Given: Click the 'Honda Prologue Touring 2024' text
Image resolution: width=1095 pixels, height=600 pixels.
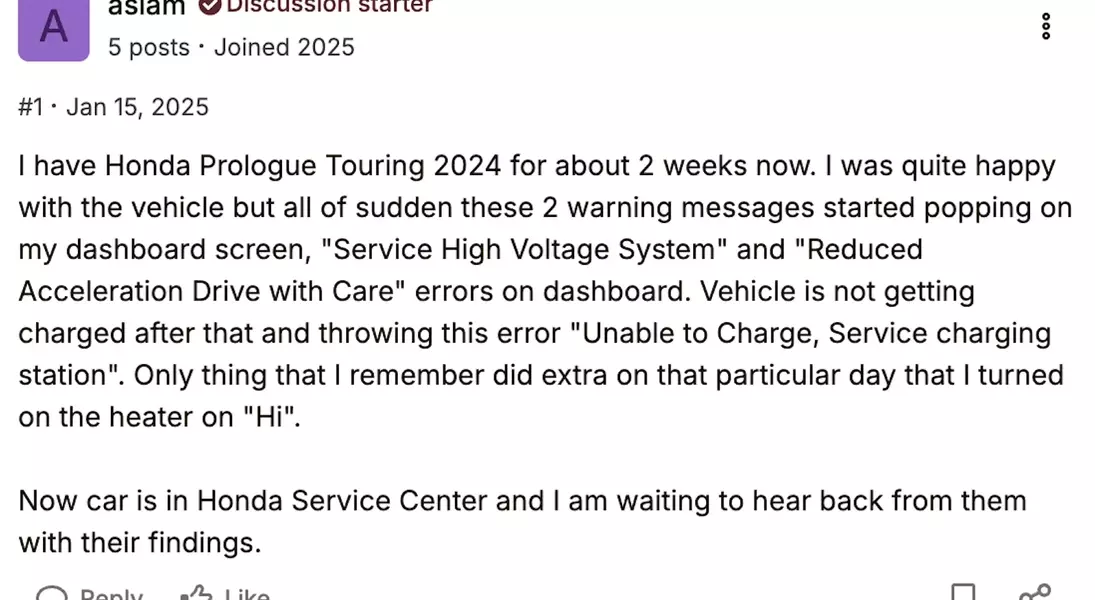Looking at the screenshot, I should pyautogui.click(x=303, y=166).
